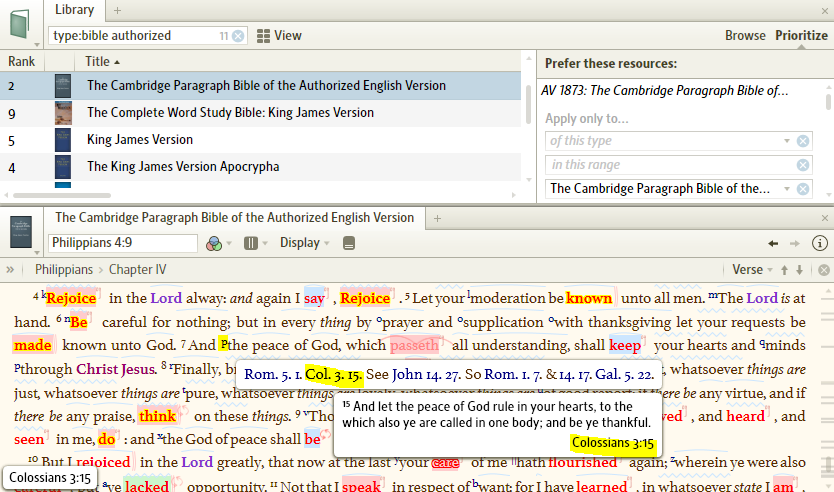Click the Cambridge Paragraph Bible cover thumbnail
The height and width of the screenshot is (492, 834).
pyautogui.click(x=63, y=86)
